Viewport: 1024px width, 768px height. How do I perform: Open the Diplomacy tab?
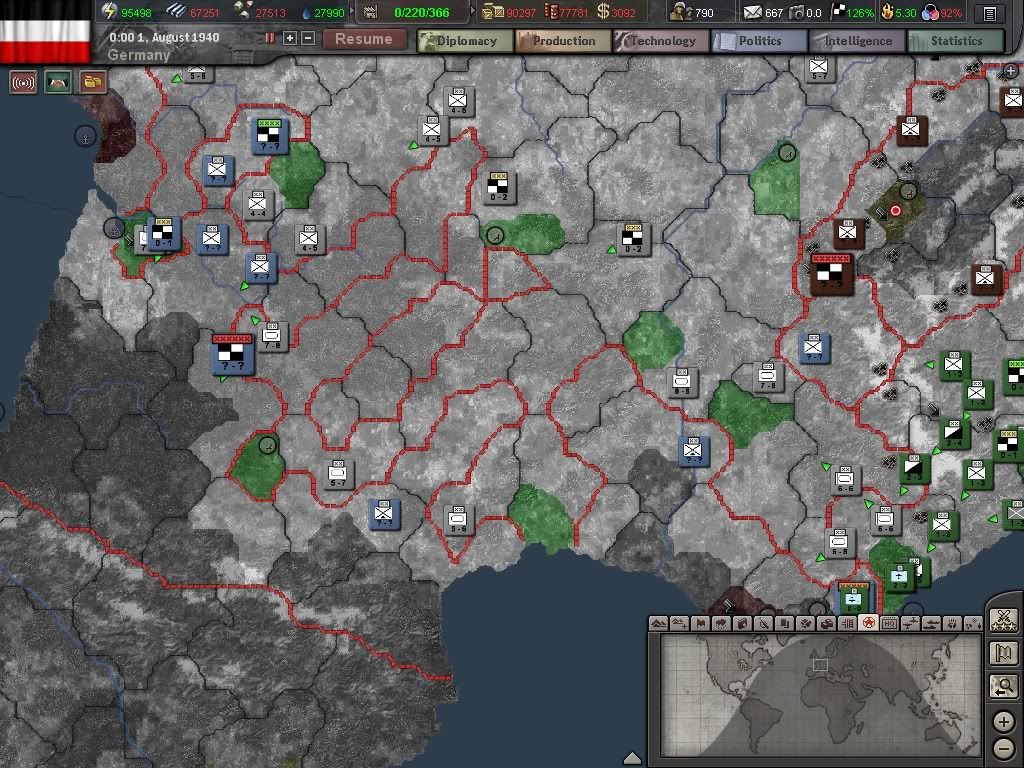pos(466,40)
